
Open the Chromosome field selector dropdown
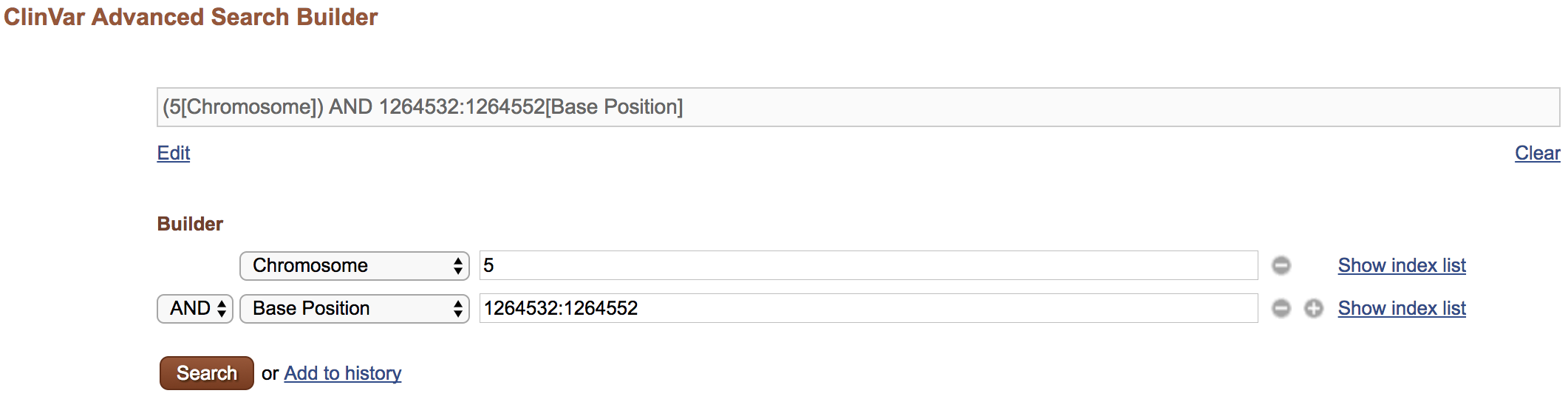(x=355, y=266)
